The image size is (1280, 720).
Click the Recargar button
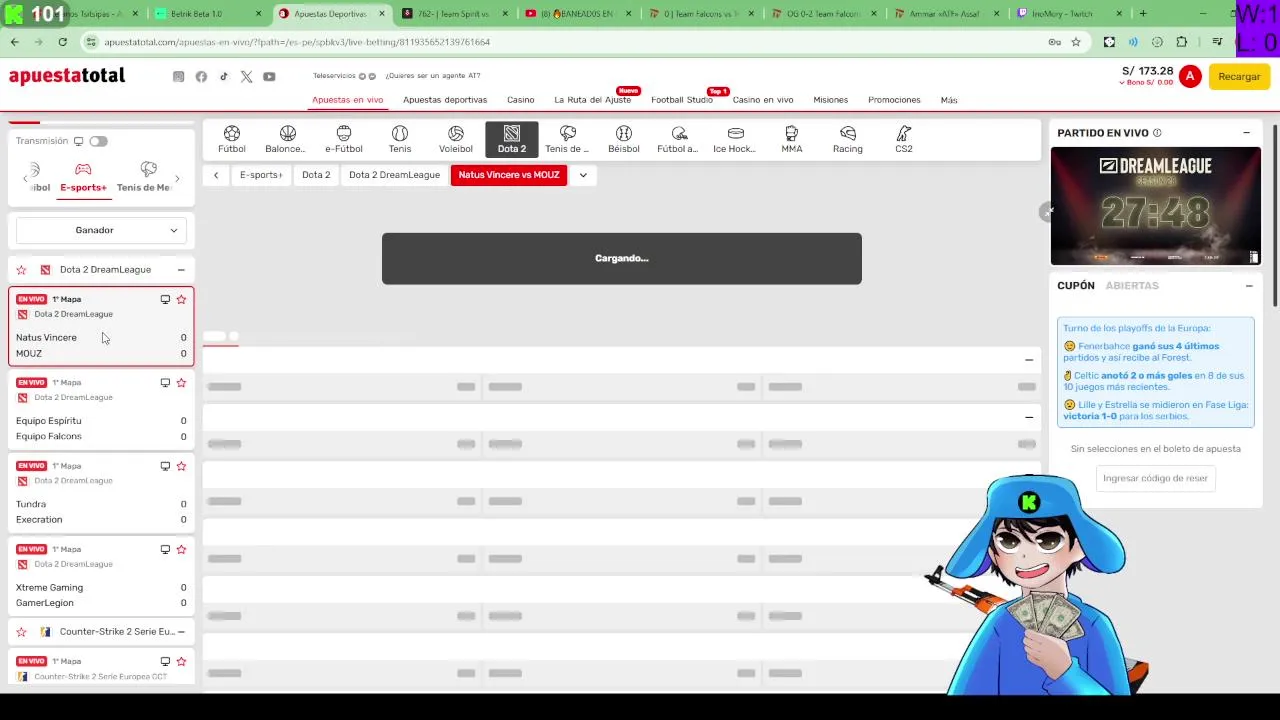pos(1239,77)
